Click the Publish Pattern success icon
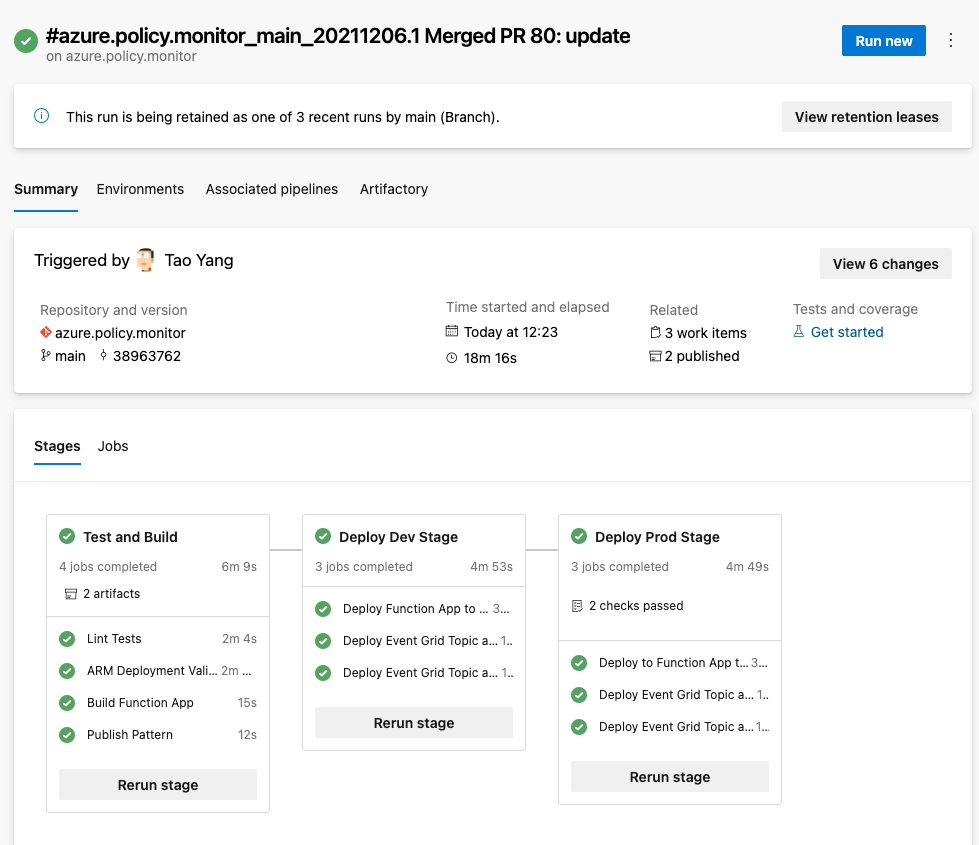The width and height of the screenshot is (979, 845). pyautogui.click(x=67, y=735)
